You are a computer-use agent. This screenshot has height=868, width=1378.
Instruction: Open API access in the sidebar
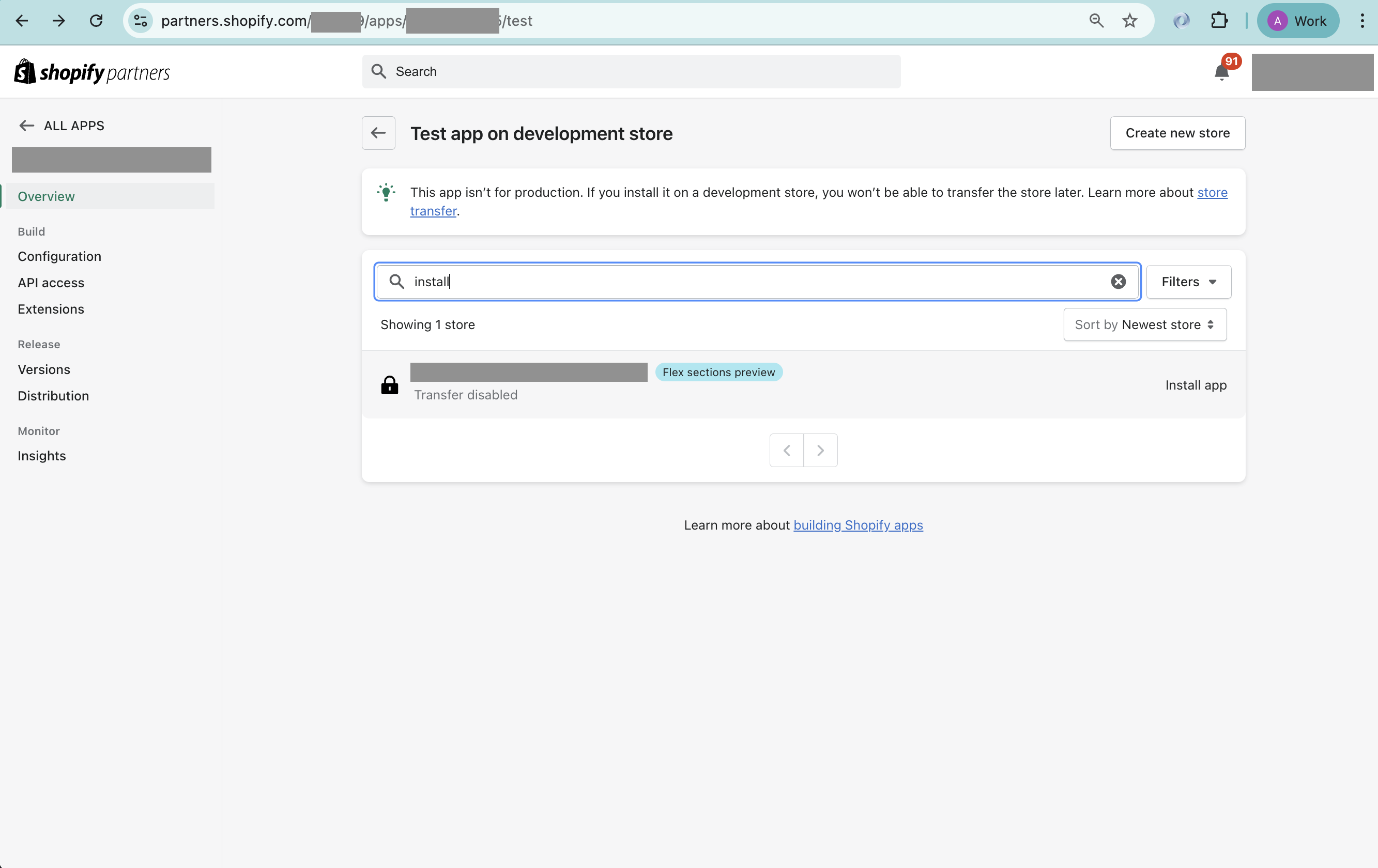tap(51, 283)
